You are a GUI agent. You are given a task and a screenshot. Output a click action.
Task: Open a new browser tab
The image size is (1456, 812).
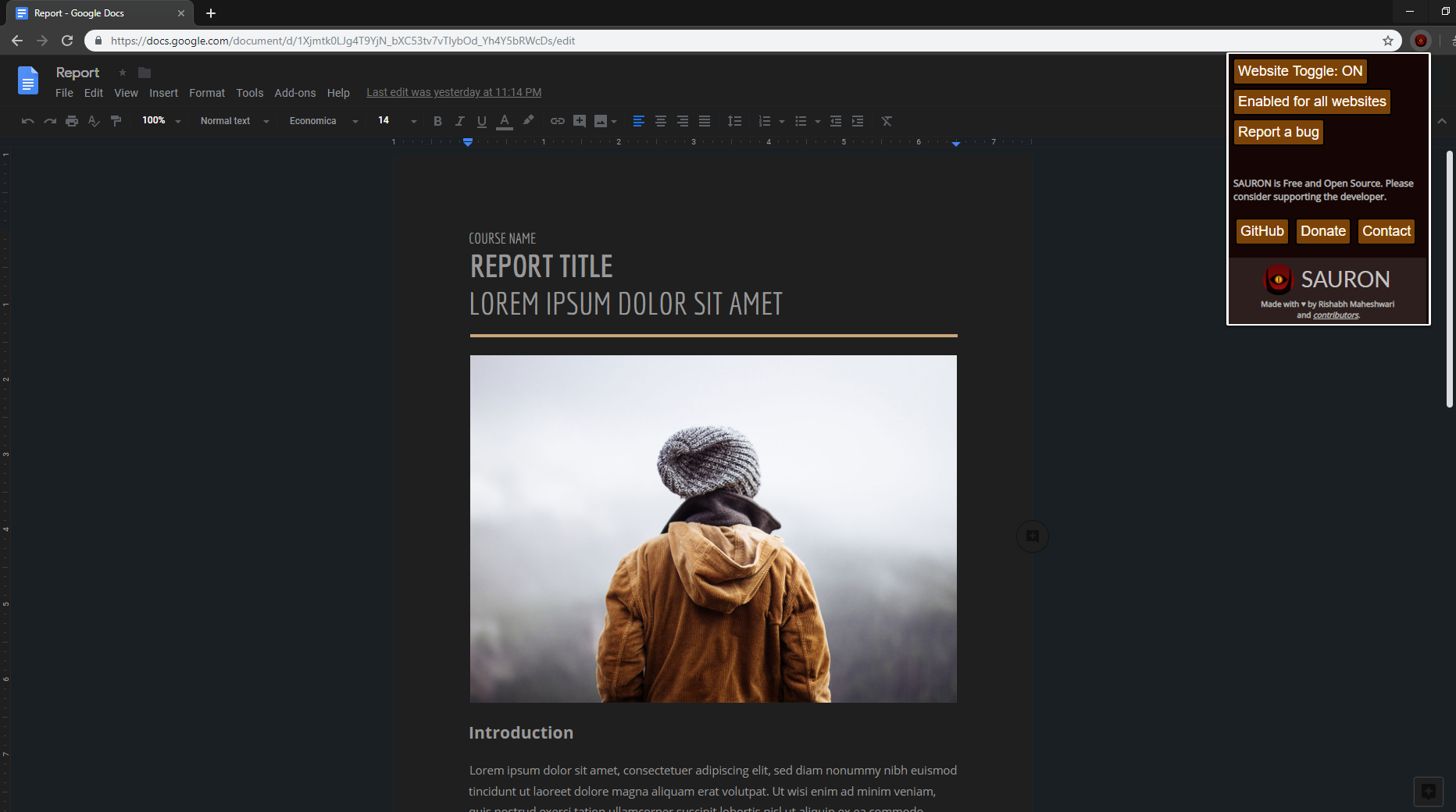point(211,13)
